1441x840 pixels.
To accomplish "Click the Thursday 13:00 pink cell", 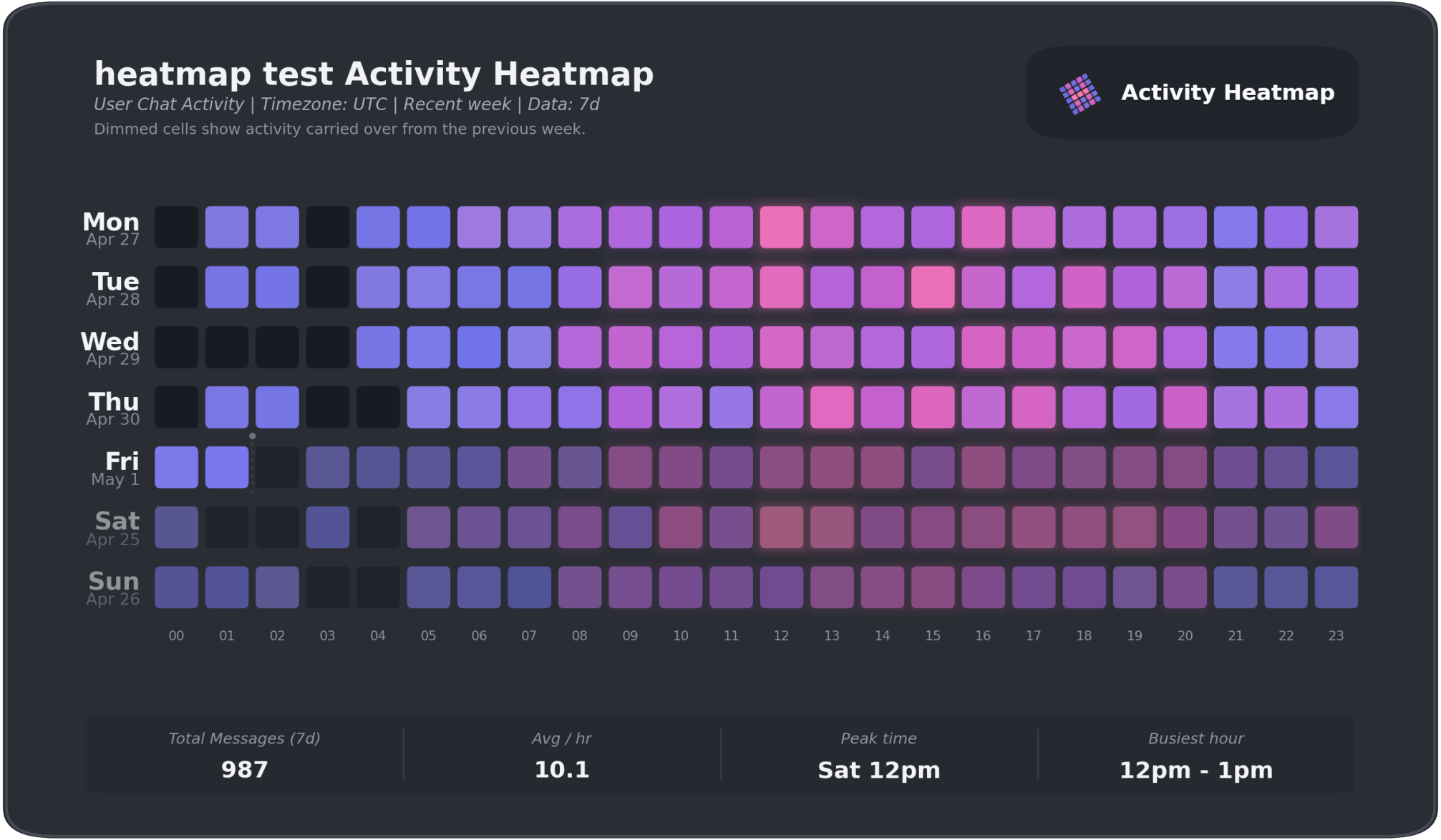I will pyautogui.click(x=832, y=407).
